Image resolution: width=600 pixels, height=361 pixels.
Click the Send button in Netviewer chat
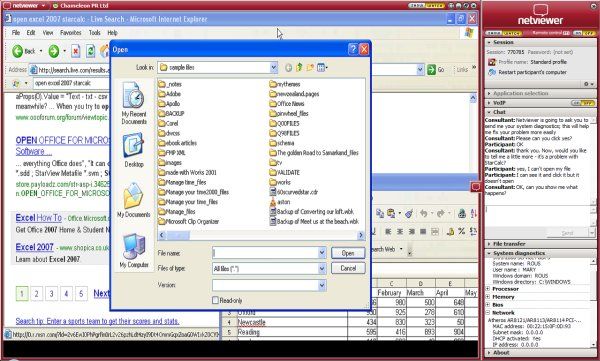pos(567,233)
